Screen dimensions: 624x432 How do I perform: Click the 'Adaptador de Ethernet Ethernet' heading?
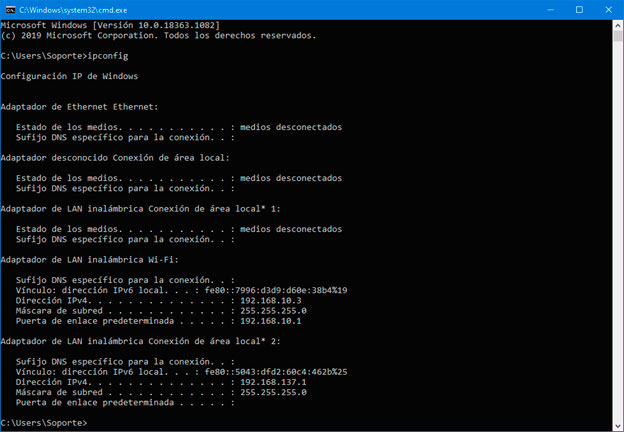tap(80, 107)
